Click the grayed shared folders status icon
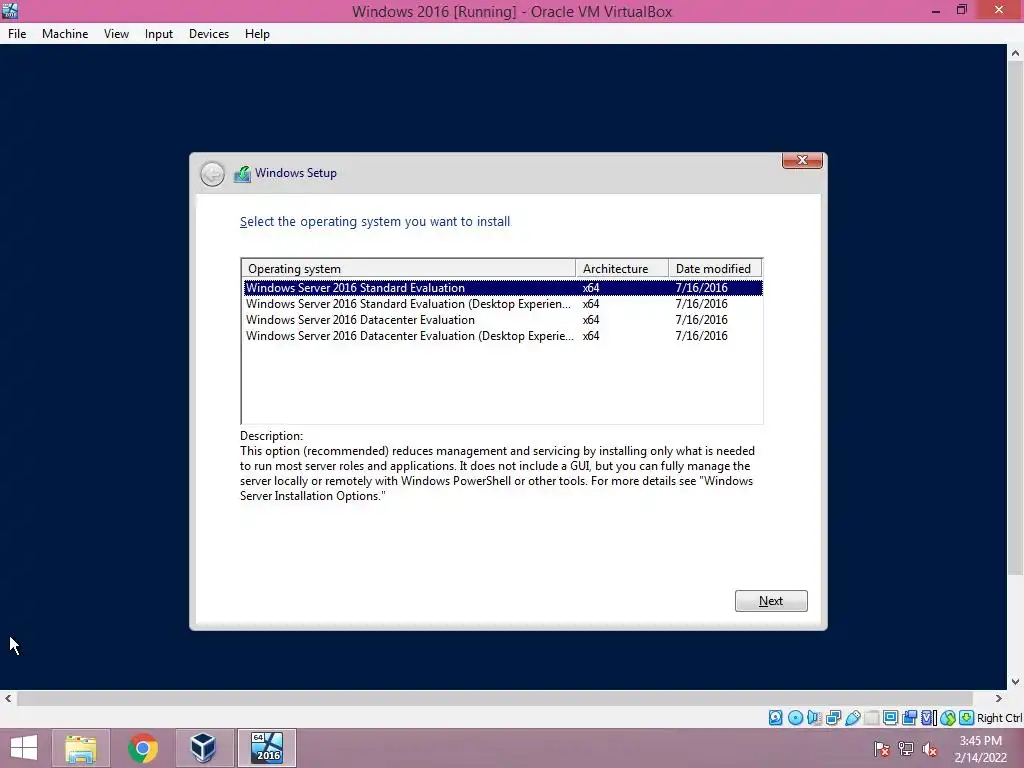Viewport: 1024px width, 768px height. point(872,718)
